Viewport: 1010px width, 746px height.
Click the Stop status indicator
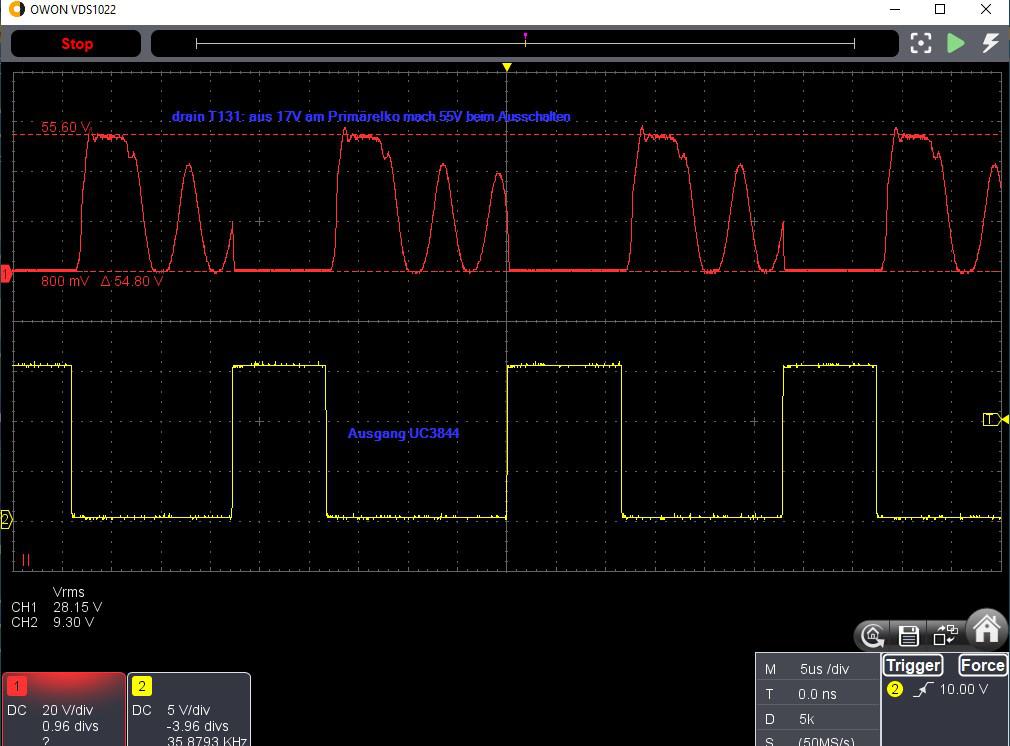coord(76,44)
